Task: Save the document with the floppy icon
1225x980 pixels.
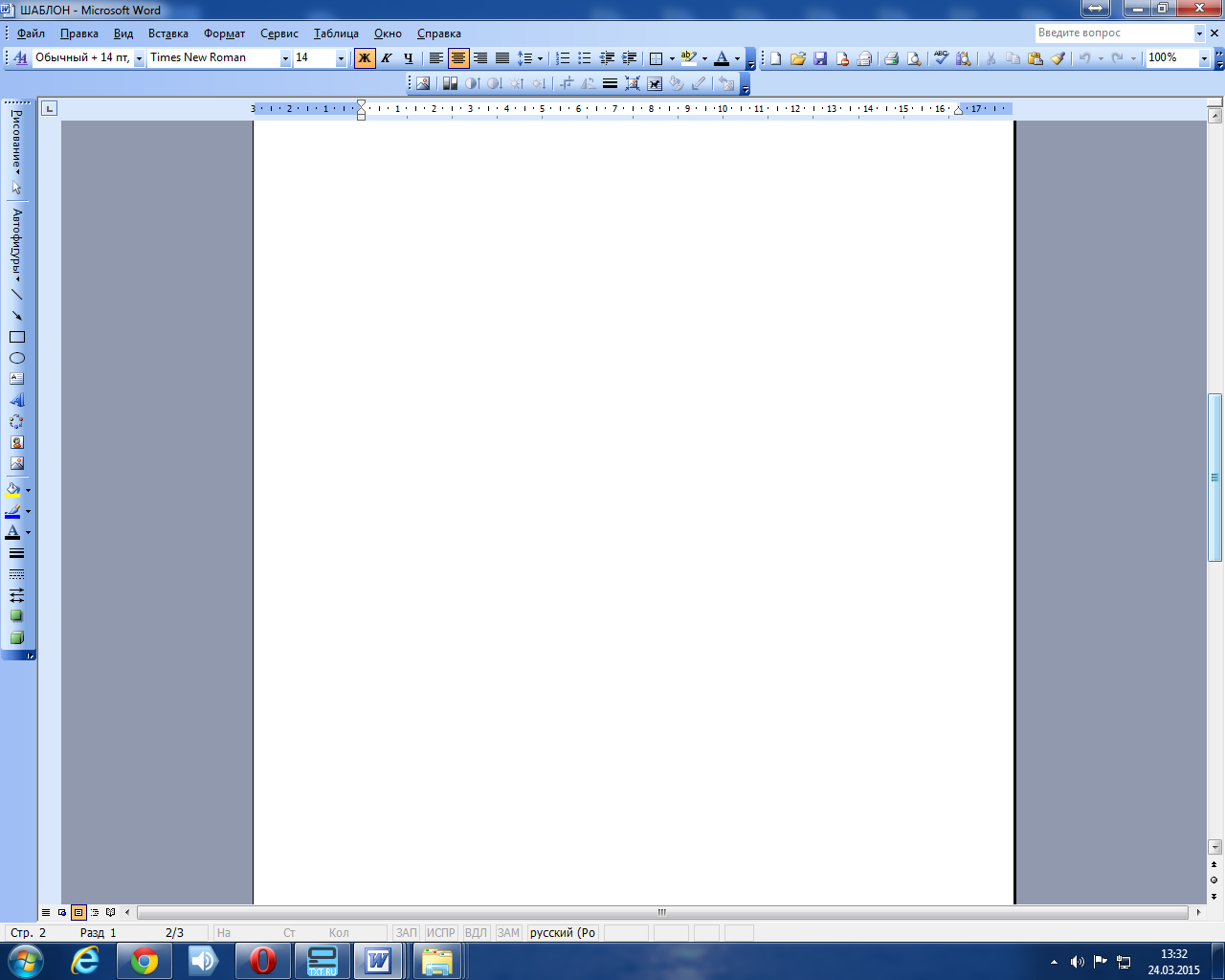Action: [x=820, y=58]
